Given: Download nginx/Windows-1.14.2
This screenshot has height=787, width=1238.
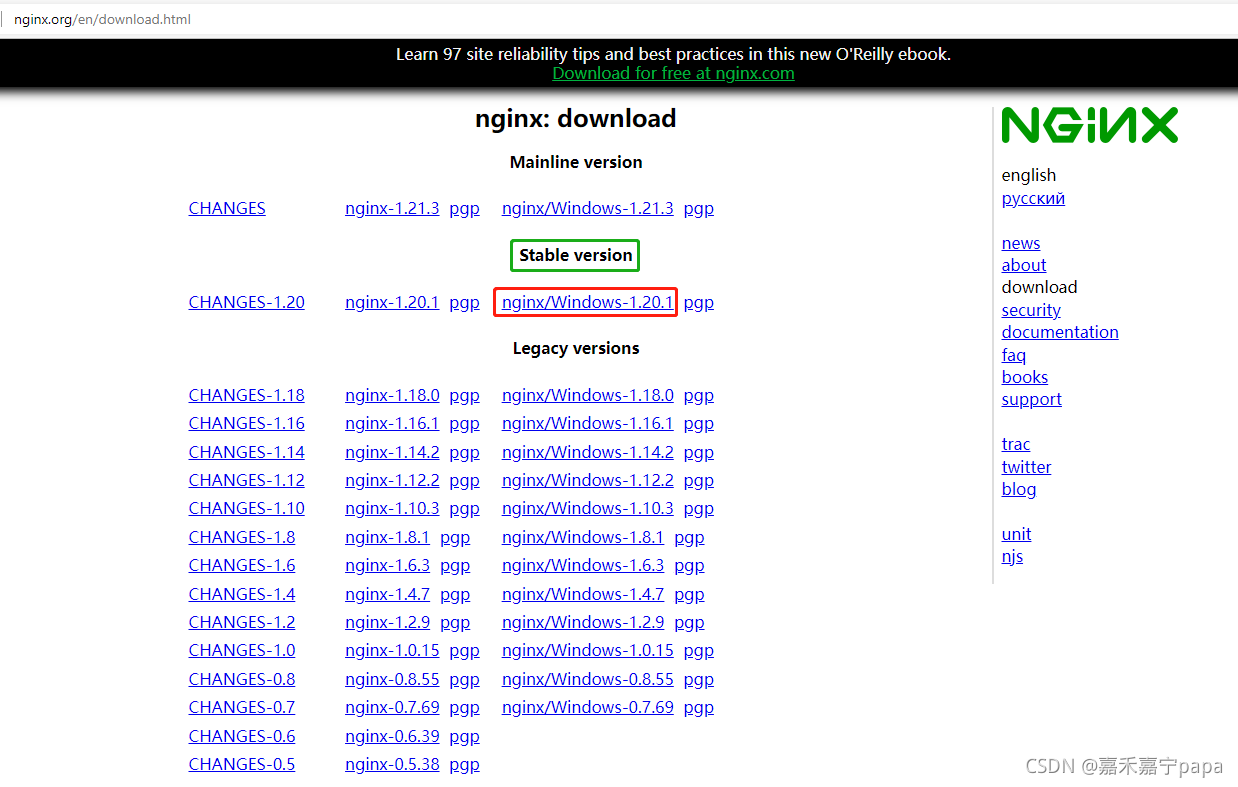Looking at the screenshot, I should click(x=588, y=452).
